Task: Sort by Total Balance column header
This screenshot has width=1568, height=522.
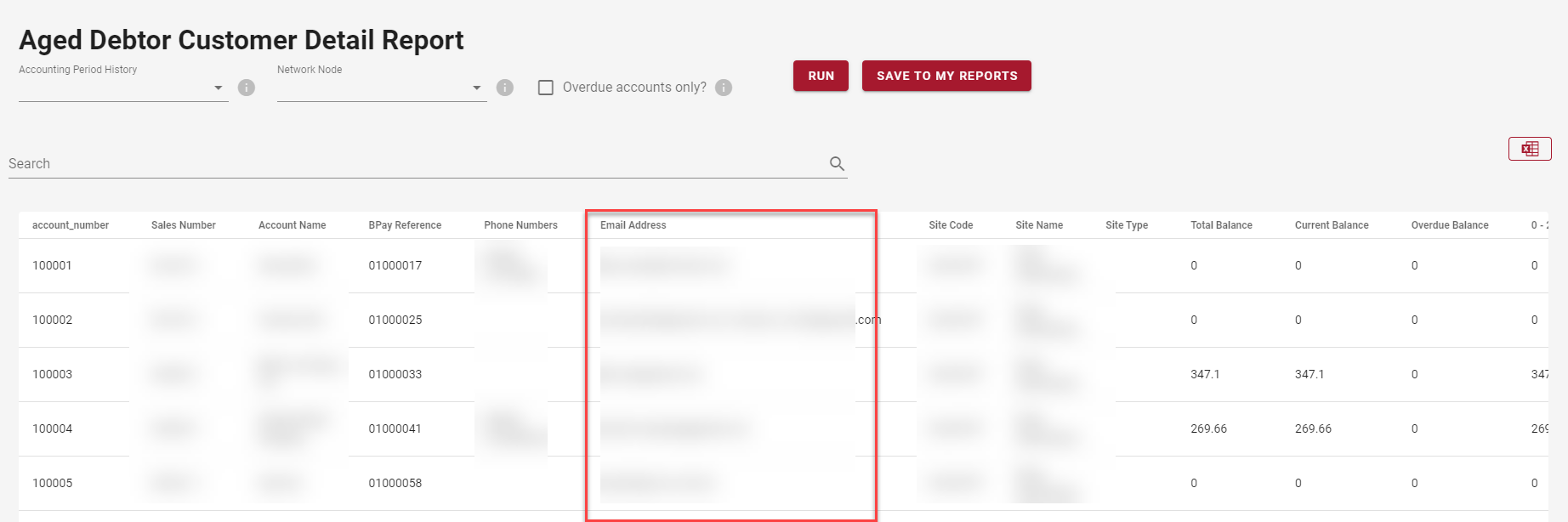Action: pyautogui.click(x=1221, y=225)
